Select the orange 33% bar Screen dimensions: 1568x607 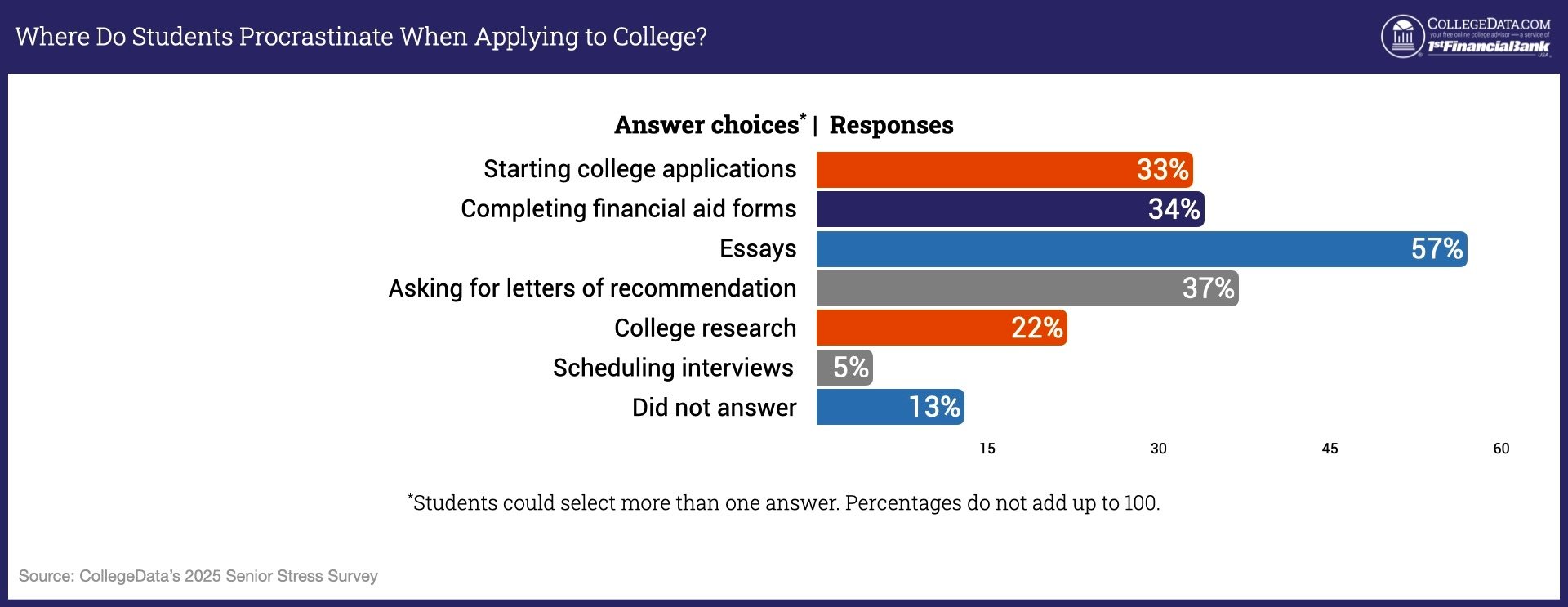coord(1004,170)
